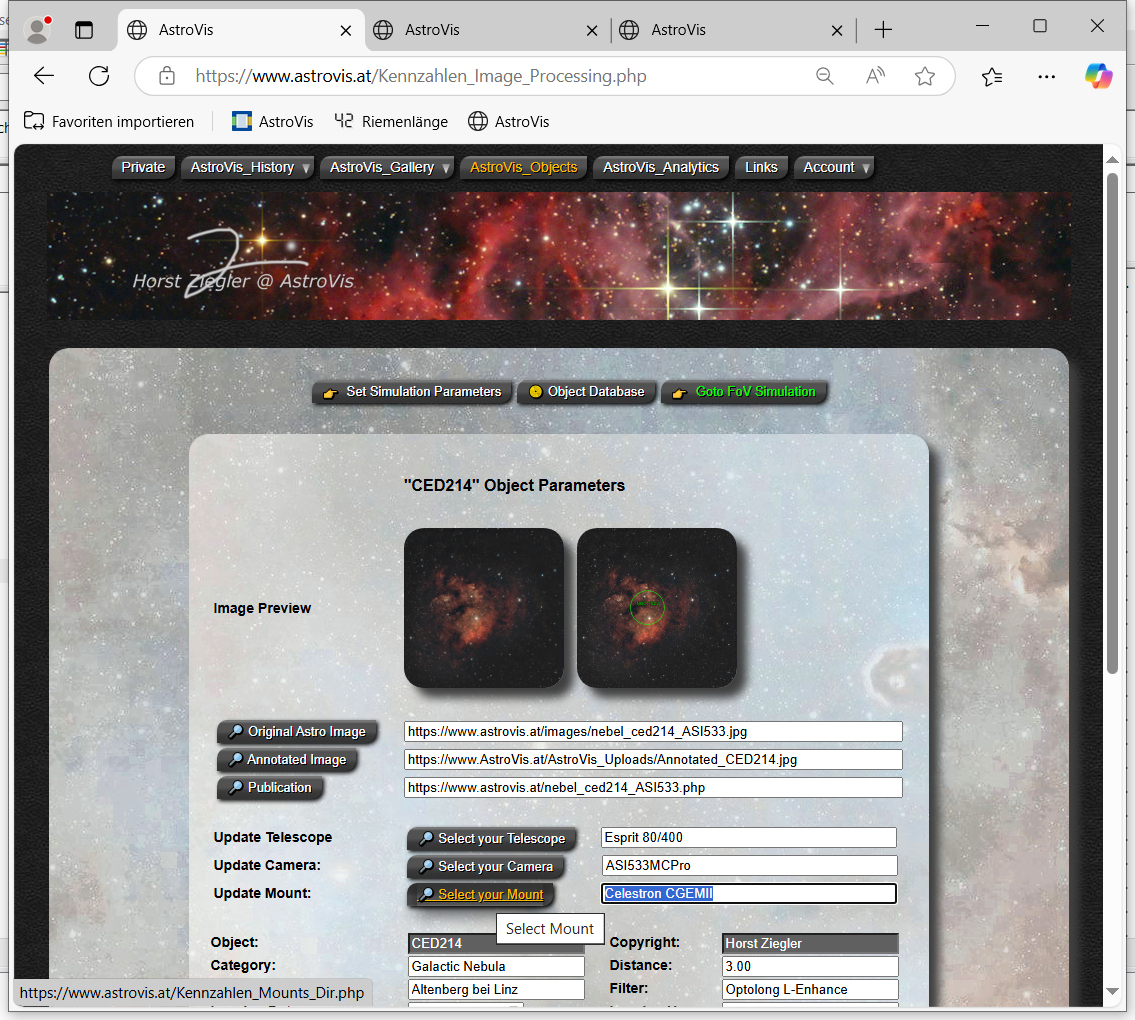1135x1020 pixels.
Task: Reload the current page
Action: pos(99,76)
